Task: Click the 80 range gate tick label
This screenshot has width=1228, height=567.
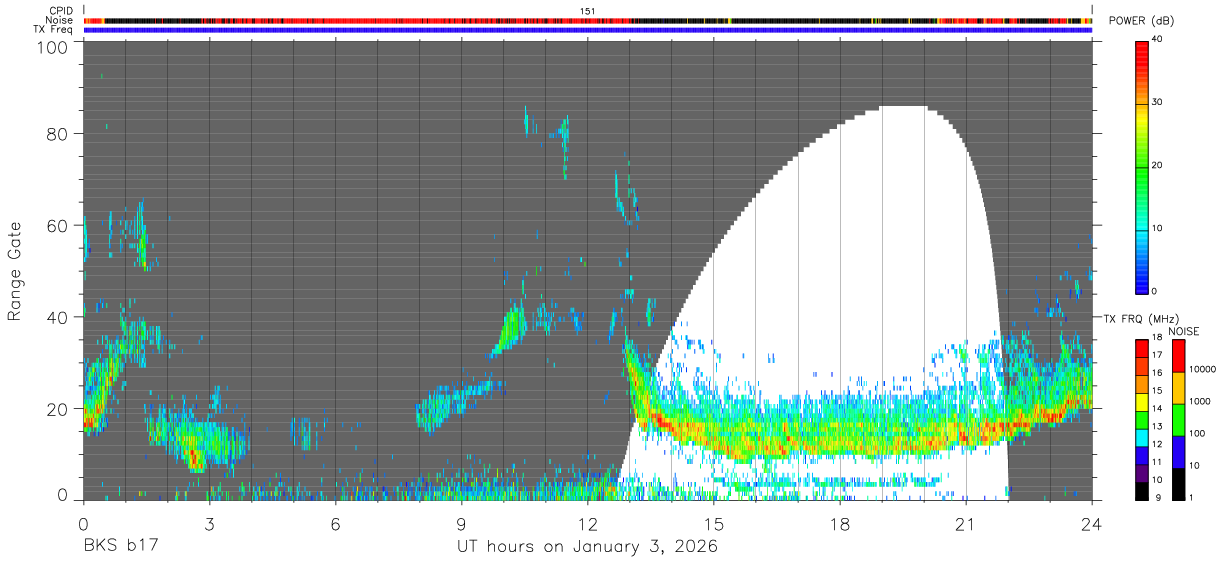Action: tap(56, 134)
